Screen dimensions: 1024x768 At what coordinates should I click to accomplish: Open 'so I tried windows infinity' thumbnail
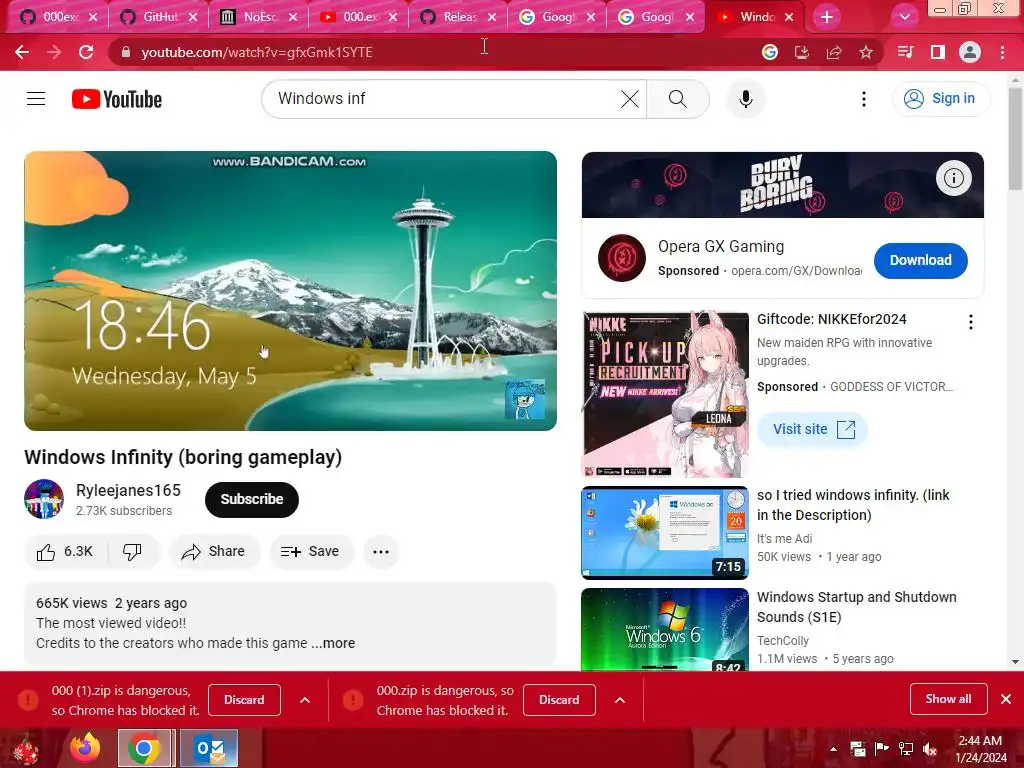665,532
